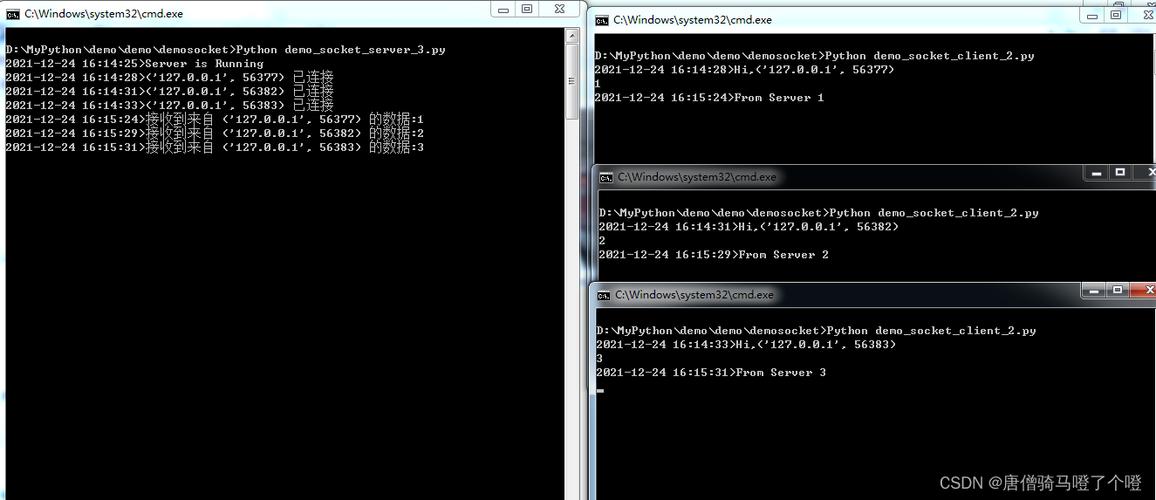This screenshot has height=500, width=1156.
Task: Click the server line ending '的数据:3'
Action: [x=215, y=147]
